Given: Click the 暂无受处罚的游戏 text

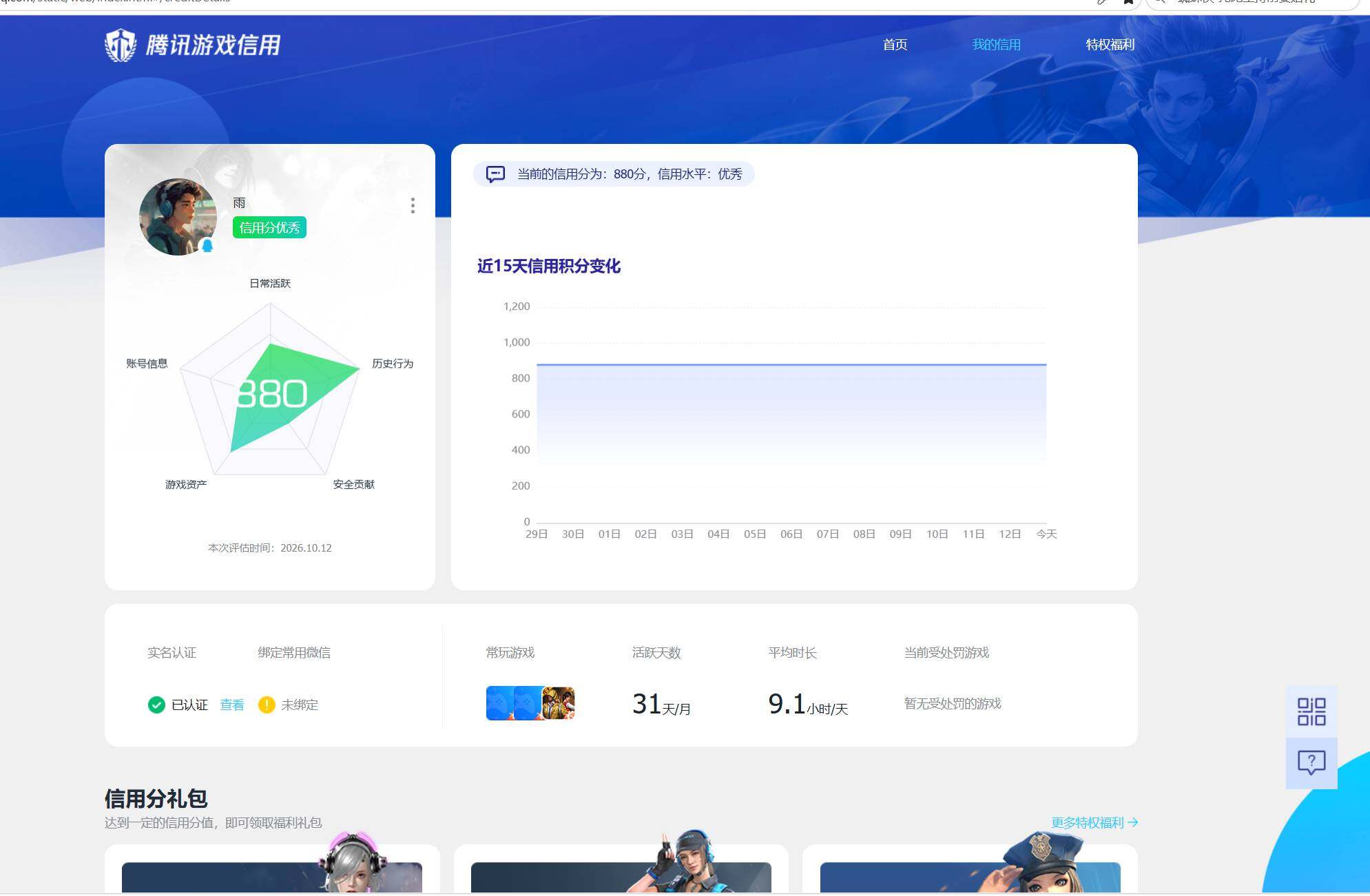Looking at the screenshot, I should (x=953, y=703).
